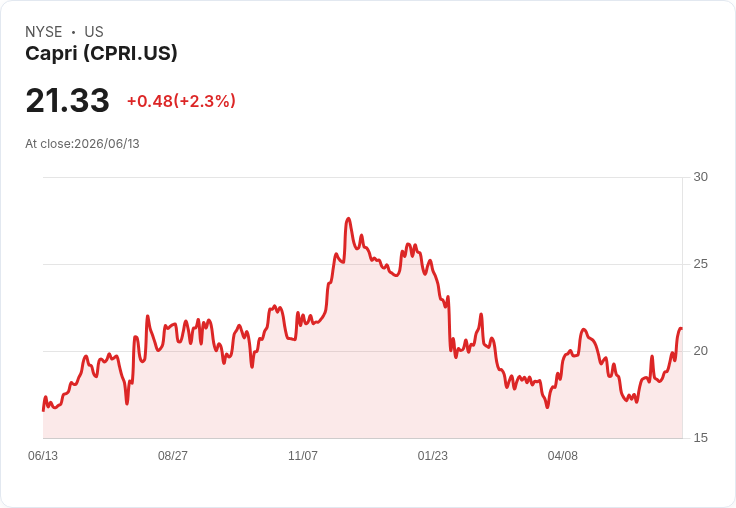Click the first data point at chart start

pyautogui.click(x=44, y=410)
